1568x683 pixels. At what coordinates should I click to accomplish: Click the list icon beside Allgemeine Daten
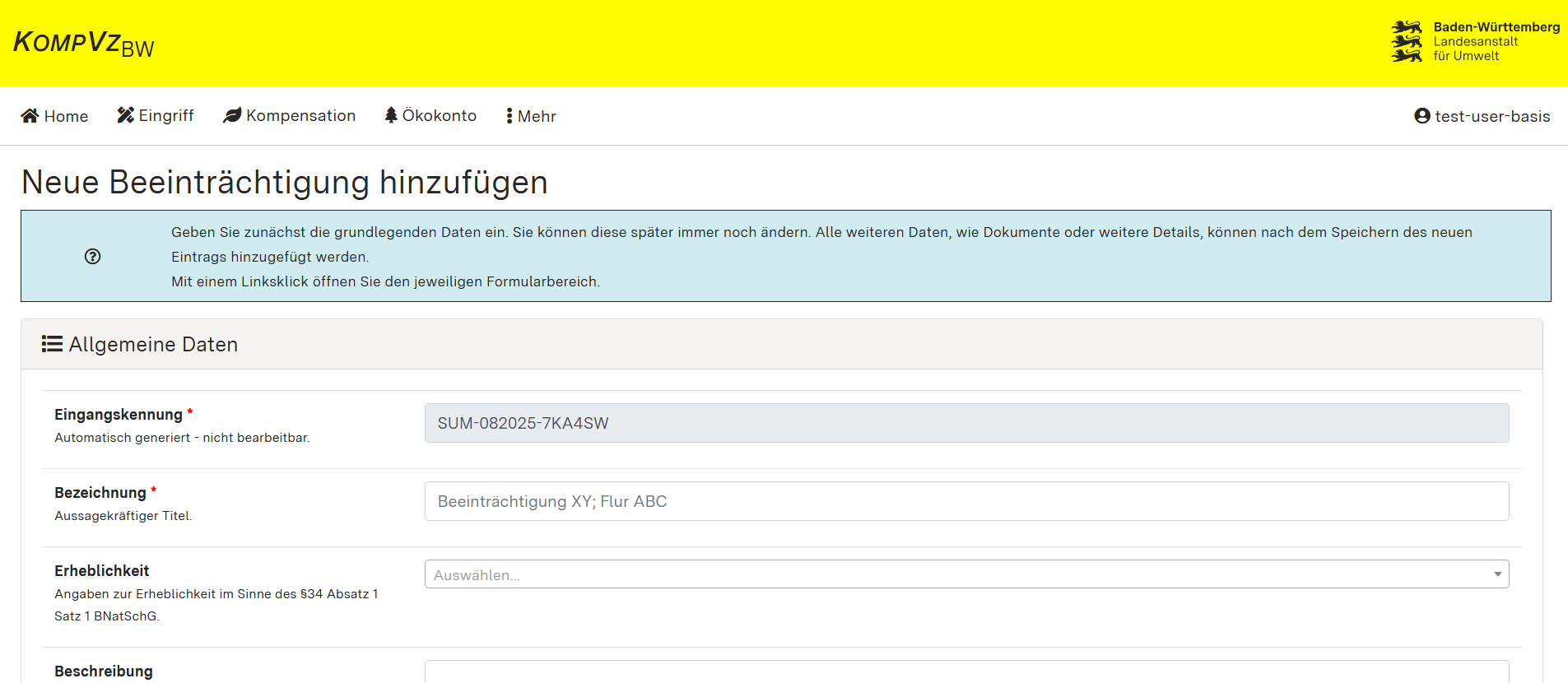pyautogui.click(x=52, y=344)
